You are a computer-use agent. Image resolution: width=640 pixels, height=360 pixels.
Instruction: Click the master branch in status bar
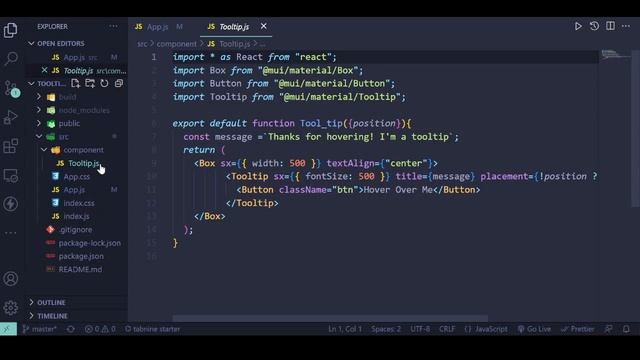tap(40, 329)
